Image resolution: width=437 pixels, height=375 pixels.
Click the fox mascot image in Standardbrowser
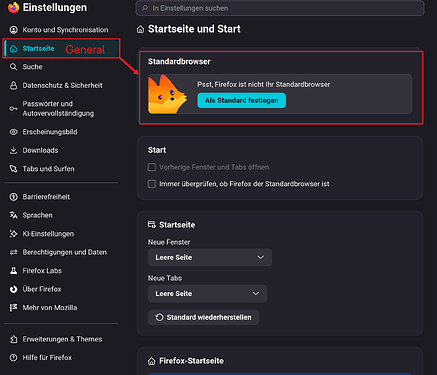(x=167, y=94)
